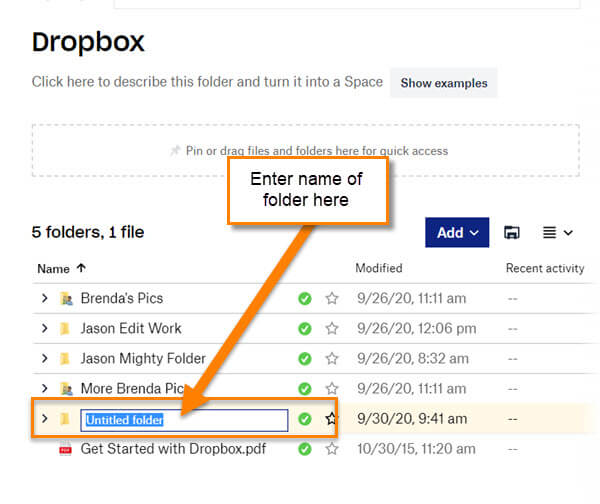Click the pin or drag quick access area
The width and height of the screenshot is (600, 504).
click(306, 150)
